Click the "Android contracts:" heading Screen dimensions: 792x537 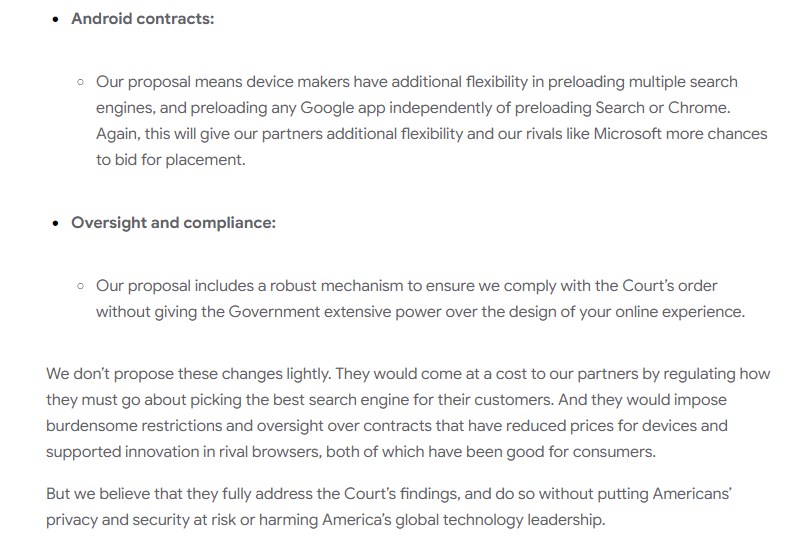pyautogui.click(x=142, y=19)
